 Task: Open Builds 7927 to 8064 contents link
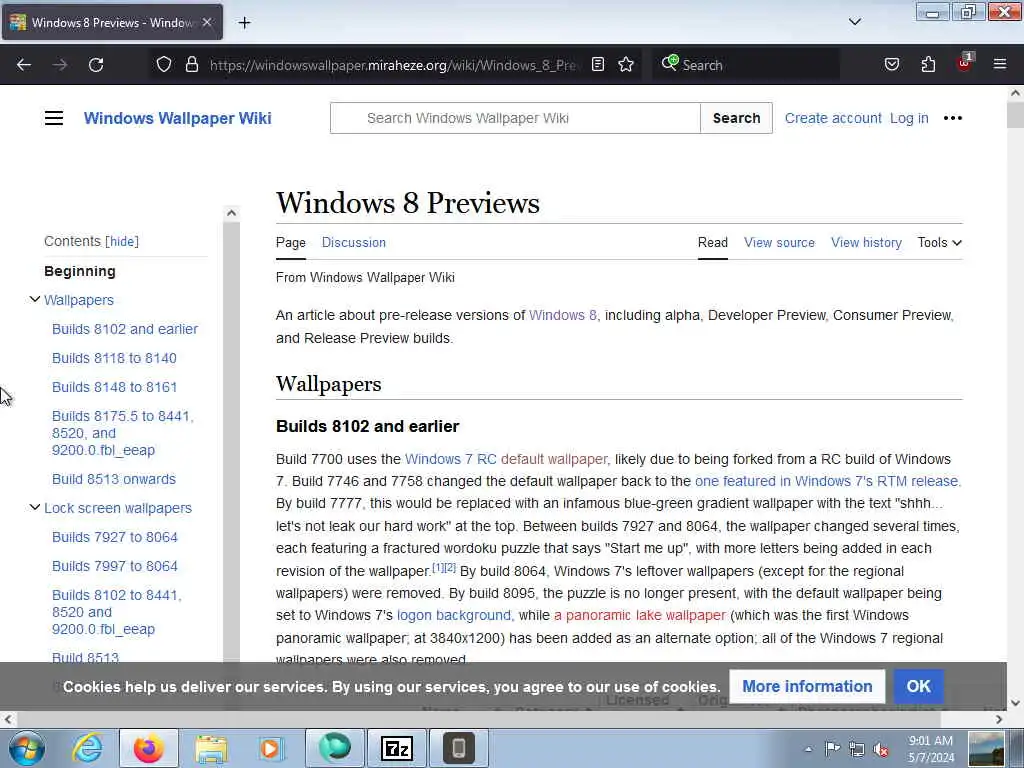tap(114, 537)
